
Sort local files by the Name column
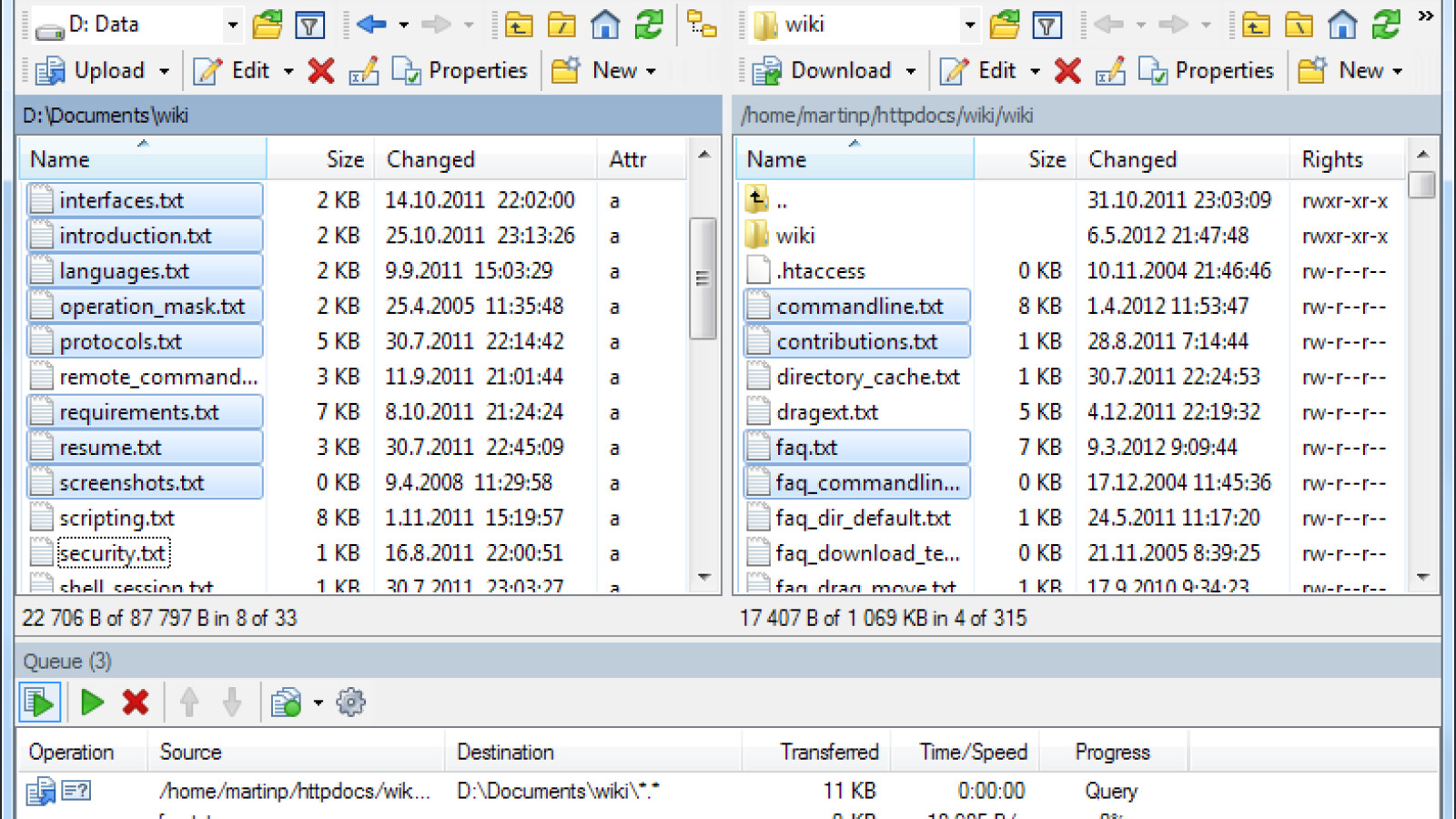coord(143,159)
